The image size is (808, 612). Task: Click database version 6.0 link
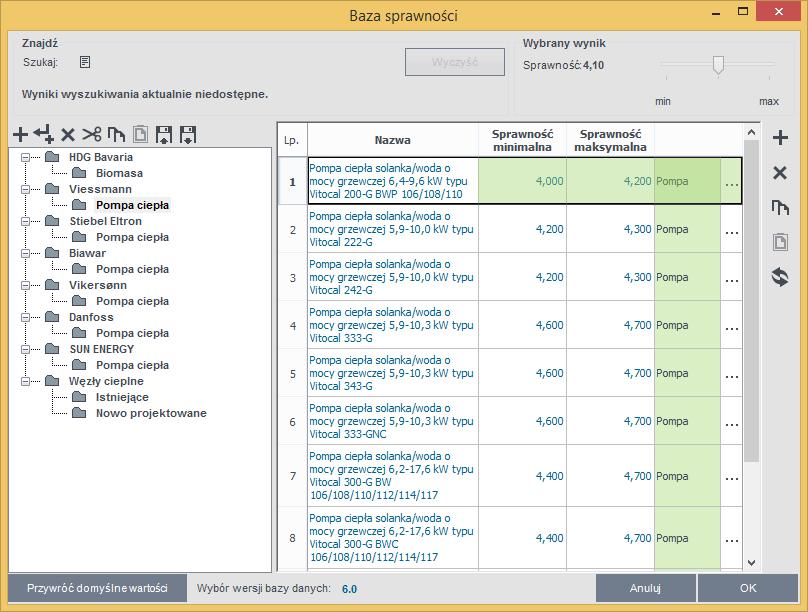(x=349, y=589)
